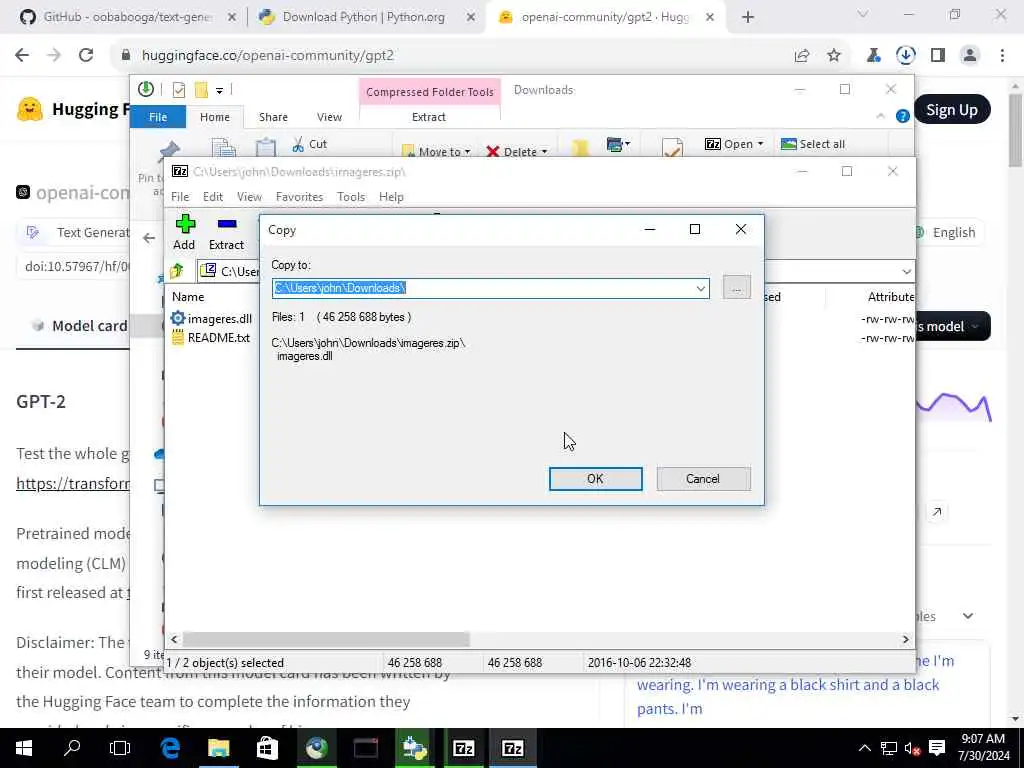This screenshot has height=768, width=1024.
Task: Expand 7-Zip address bar path dropdown
Action: pos(906,271)
